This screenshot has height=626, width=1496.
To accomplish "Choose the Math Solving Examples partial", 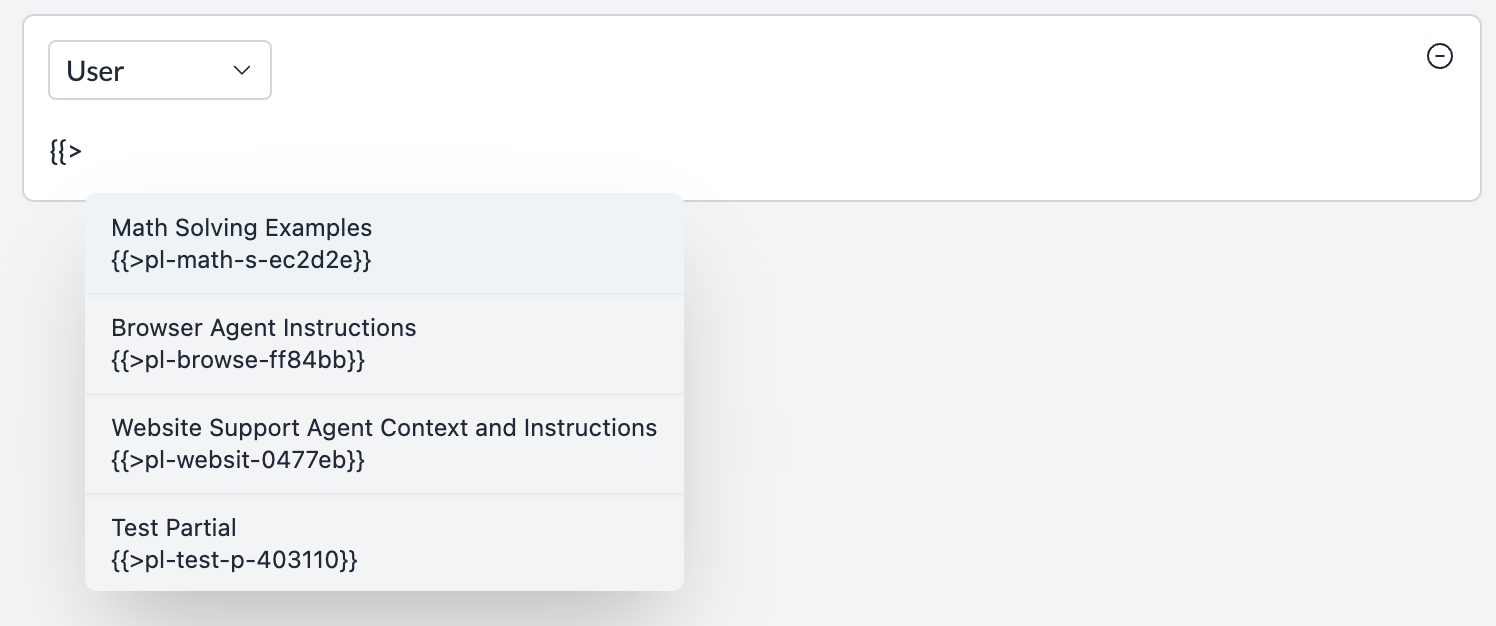I will click(x=385, y=244).
